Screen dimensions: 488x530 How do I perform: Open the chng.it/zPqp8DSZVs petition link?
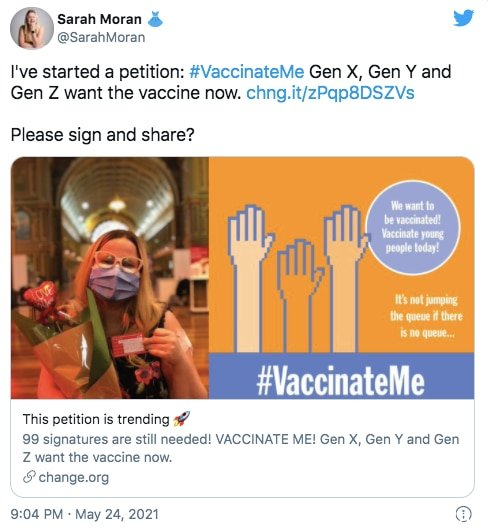pos(330,93)
